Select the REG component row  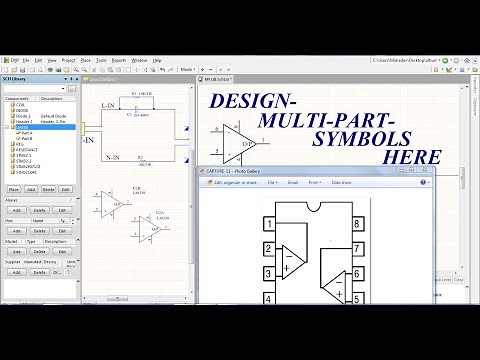[x=40, y=144]
